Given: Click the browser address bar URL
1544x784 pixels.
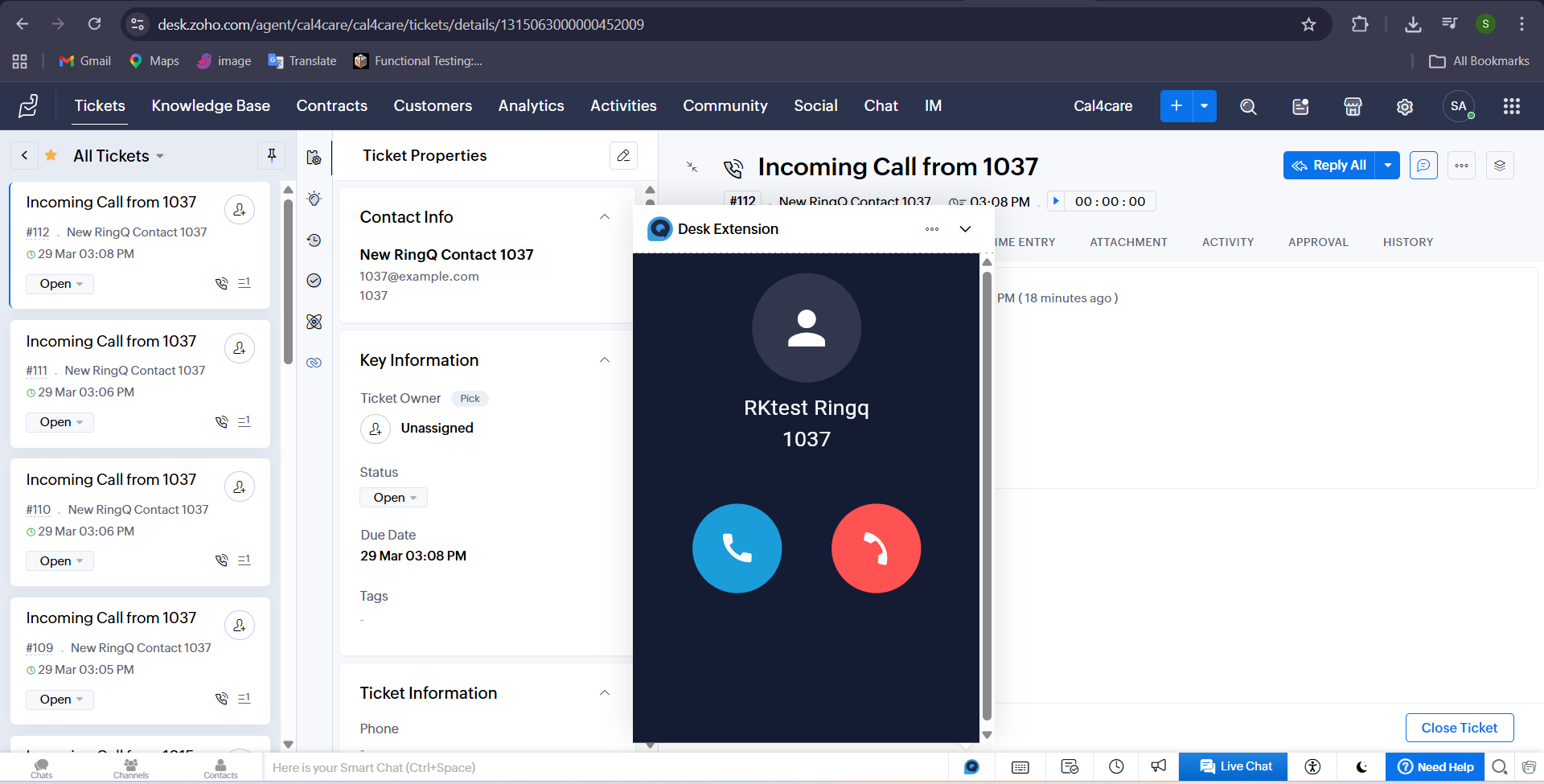Looking at the screenshot, I should point(400,24).
